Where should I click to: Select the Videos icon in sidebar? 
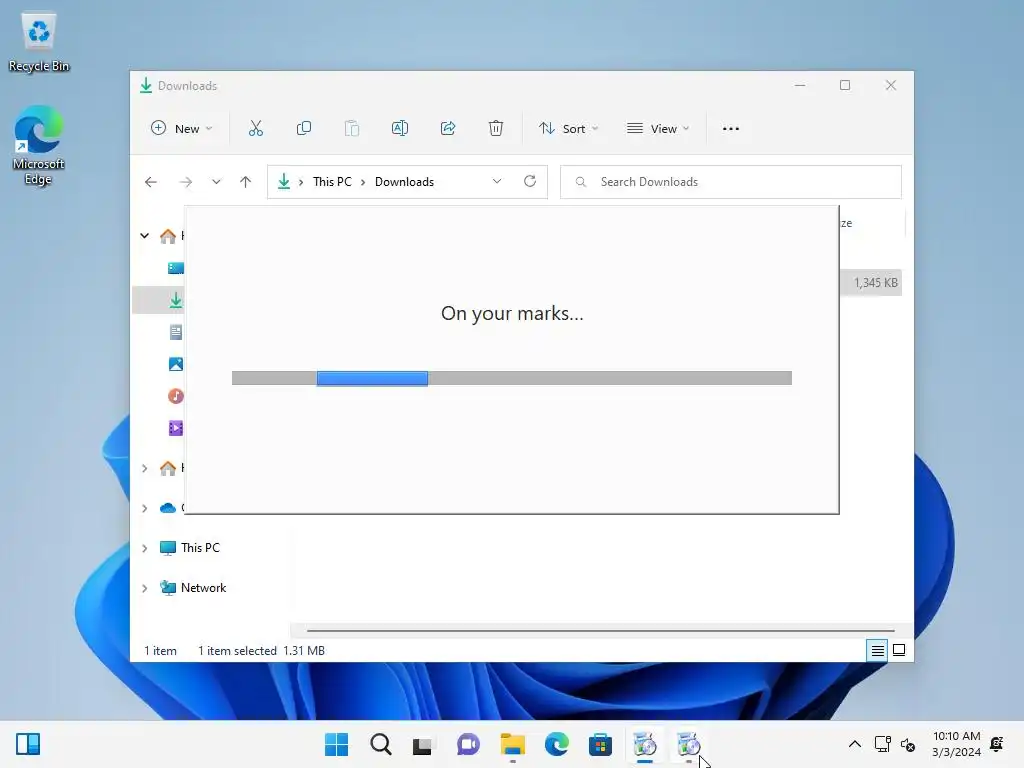176,428
